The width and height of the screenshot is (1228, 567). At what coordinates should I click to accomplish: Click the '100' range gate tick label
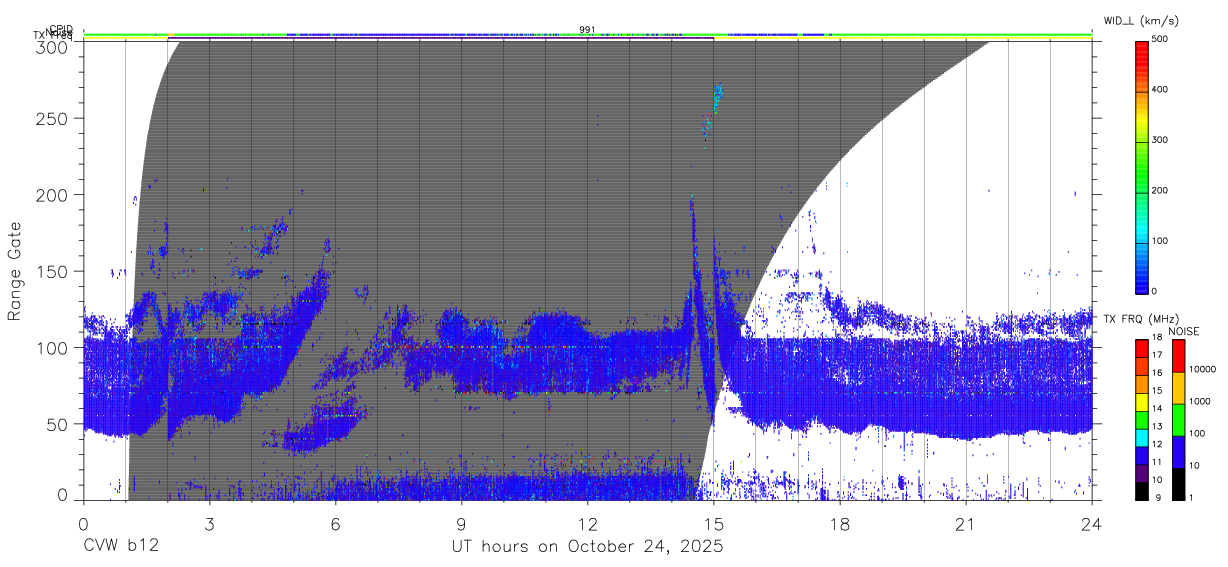(54, 347)
